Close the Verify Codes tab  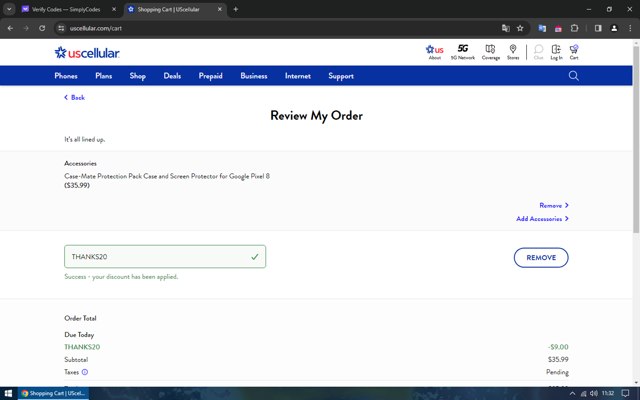pyautogui.click(x=114, y=9)
